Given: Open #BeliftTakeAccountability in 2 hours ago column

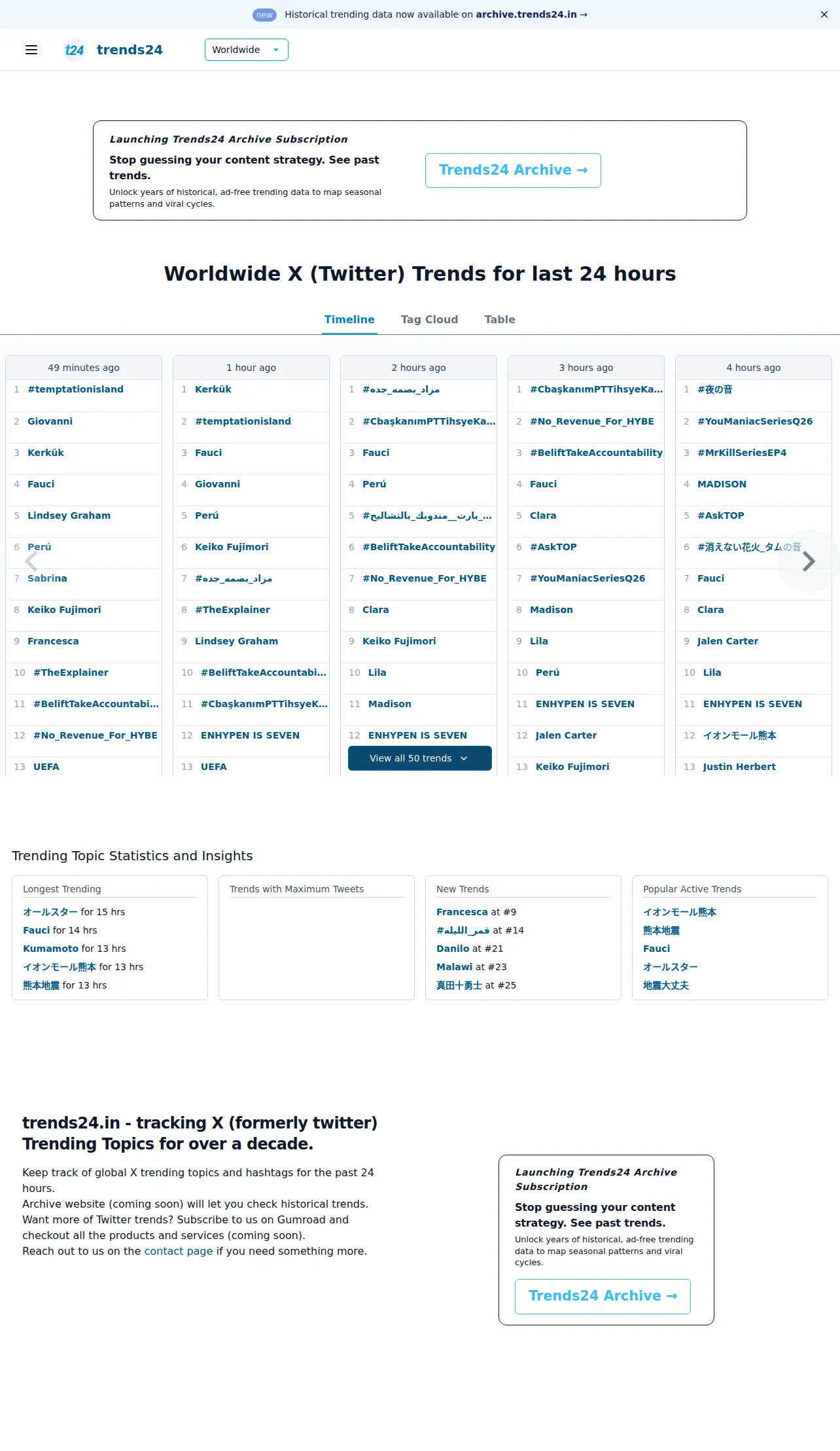Looking at the screenshot, I should (x=429, y=547).
